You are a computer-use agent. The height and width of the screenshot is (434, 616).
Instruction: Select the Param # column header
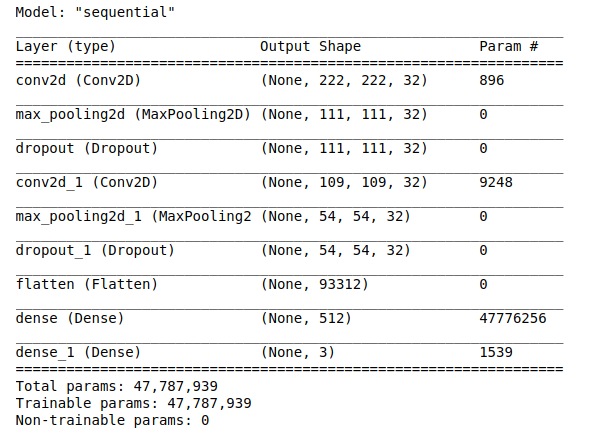[508, 46]
